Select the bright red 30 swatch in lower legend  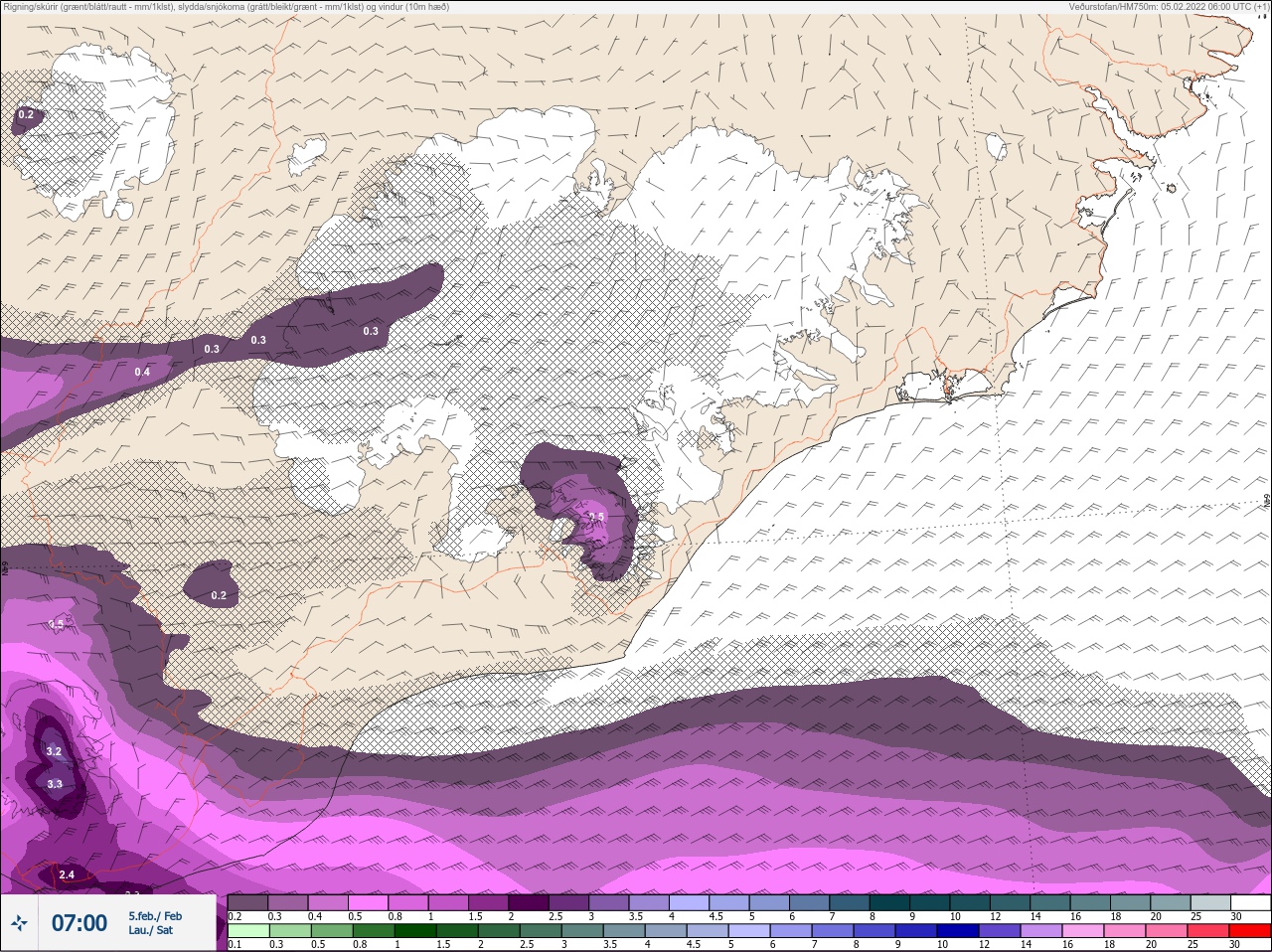tap(1249, 931)
